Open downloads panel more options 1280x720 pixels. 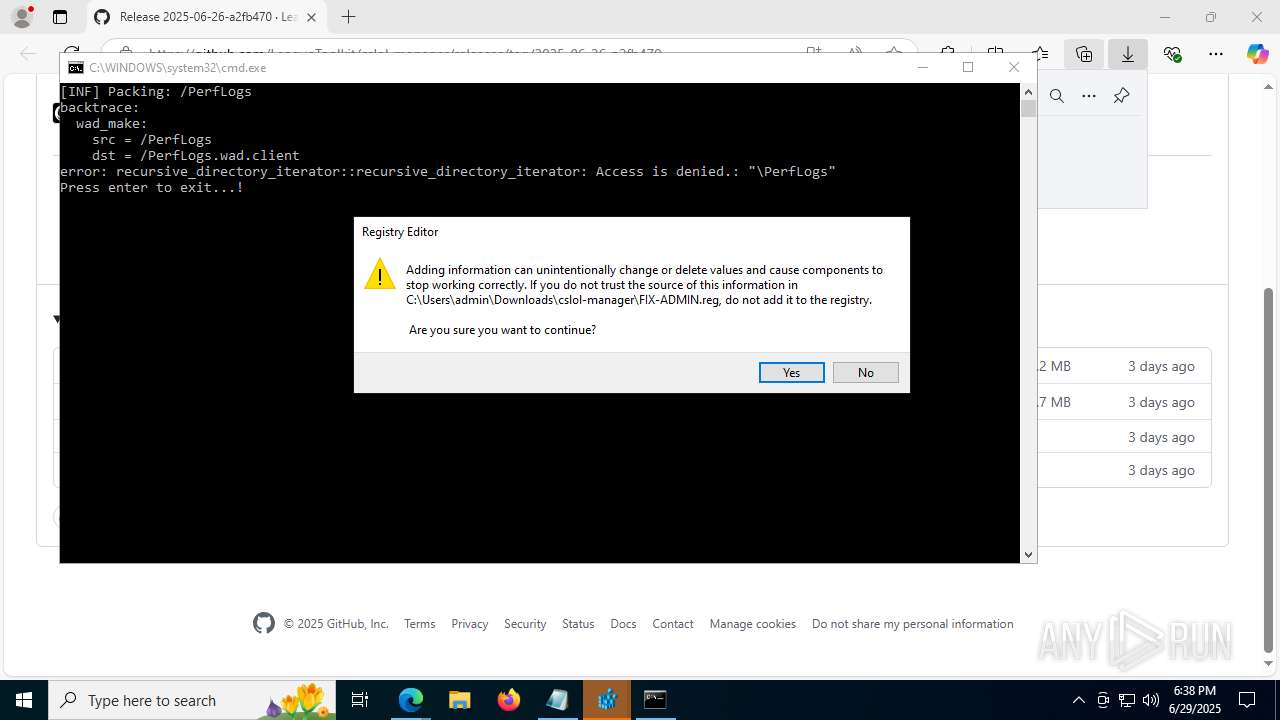[1089, 96]
